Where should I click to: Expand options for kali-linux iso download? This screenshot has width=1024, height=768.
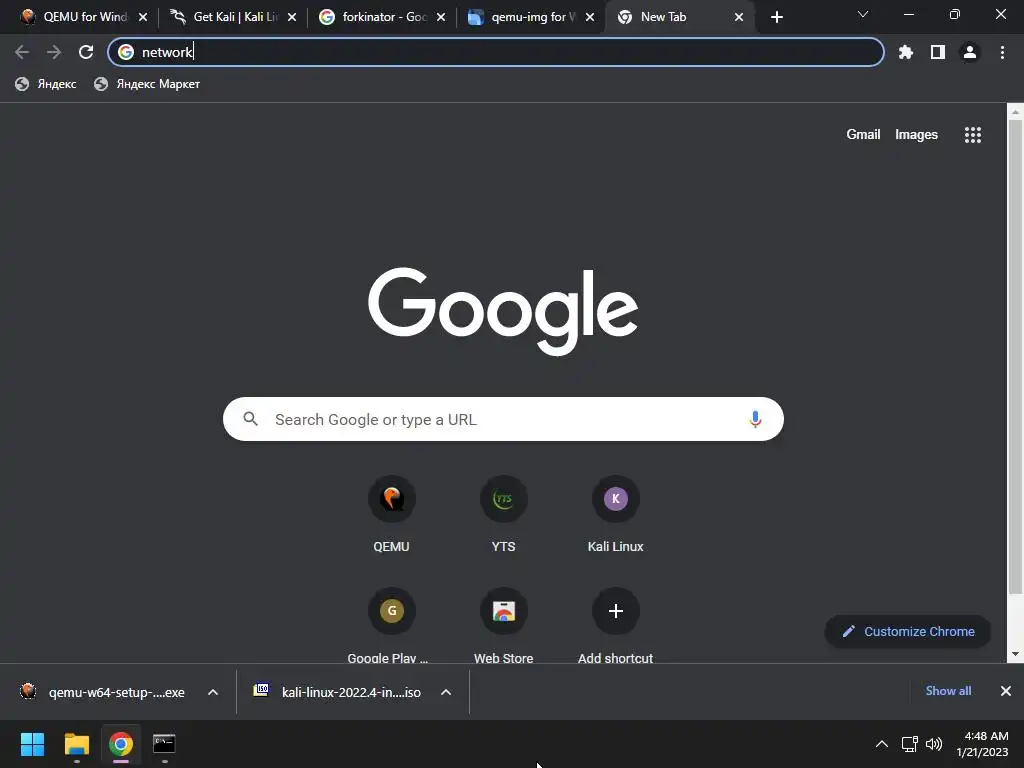coord(446,692)
